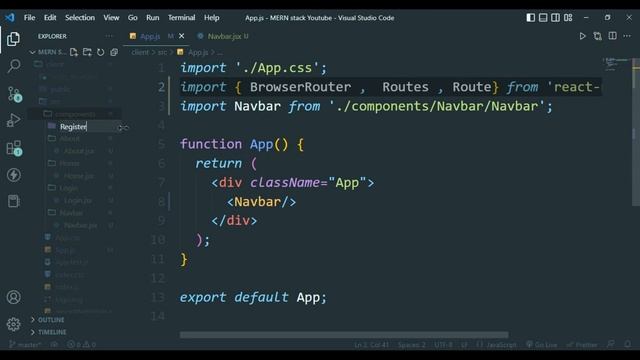Toggle bottom panel layout icon
Screen dimensions: 640x360
[x=543, y=18]
